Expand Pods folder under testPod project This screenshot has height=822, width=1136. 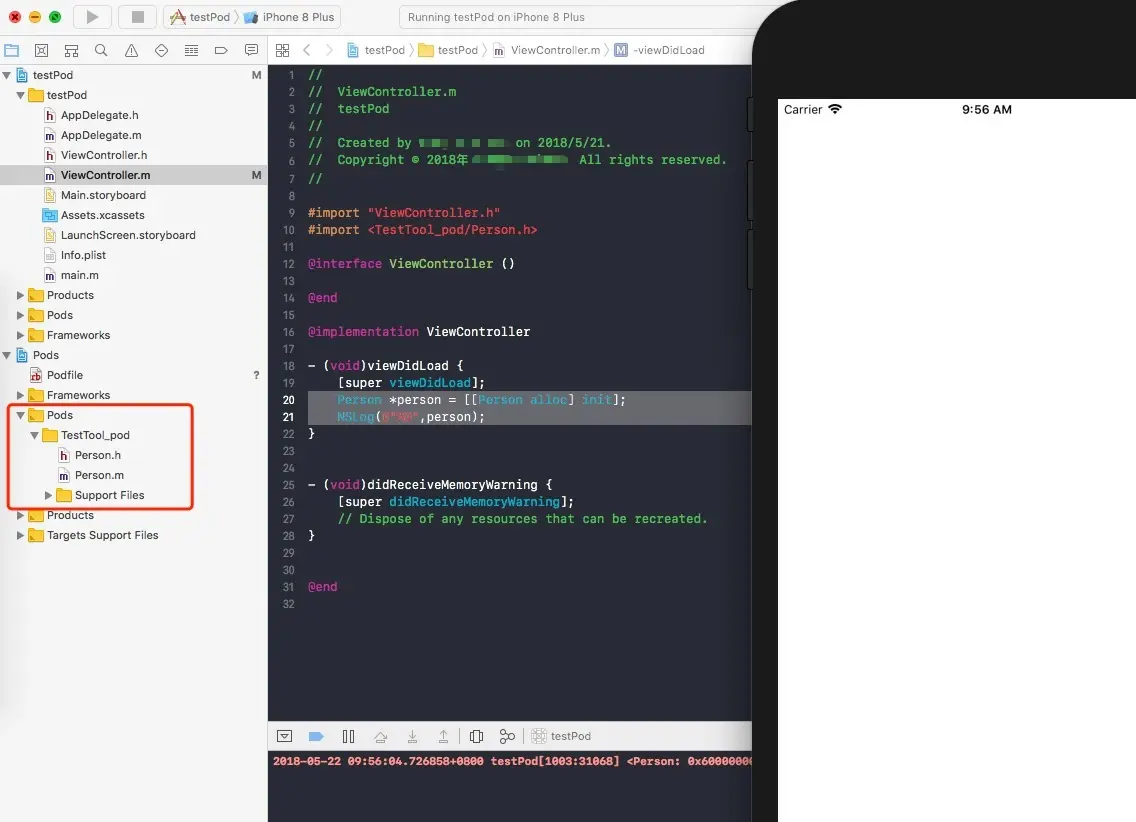pyautogui.click(x=20, y=315)
